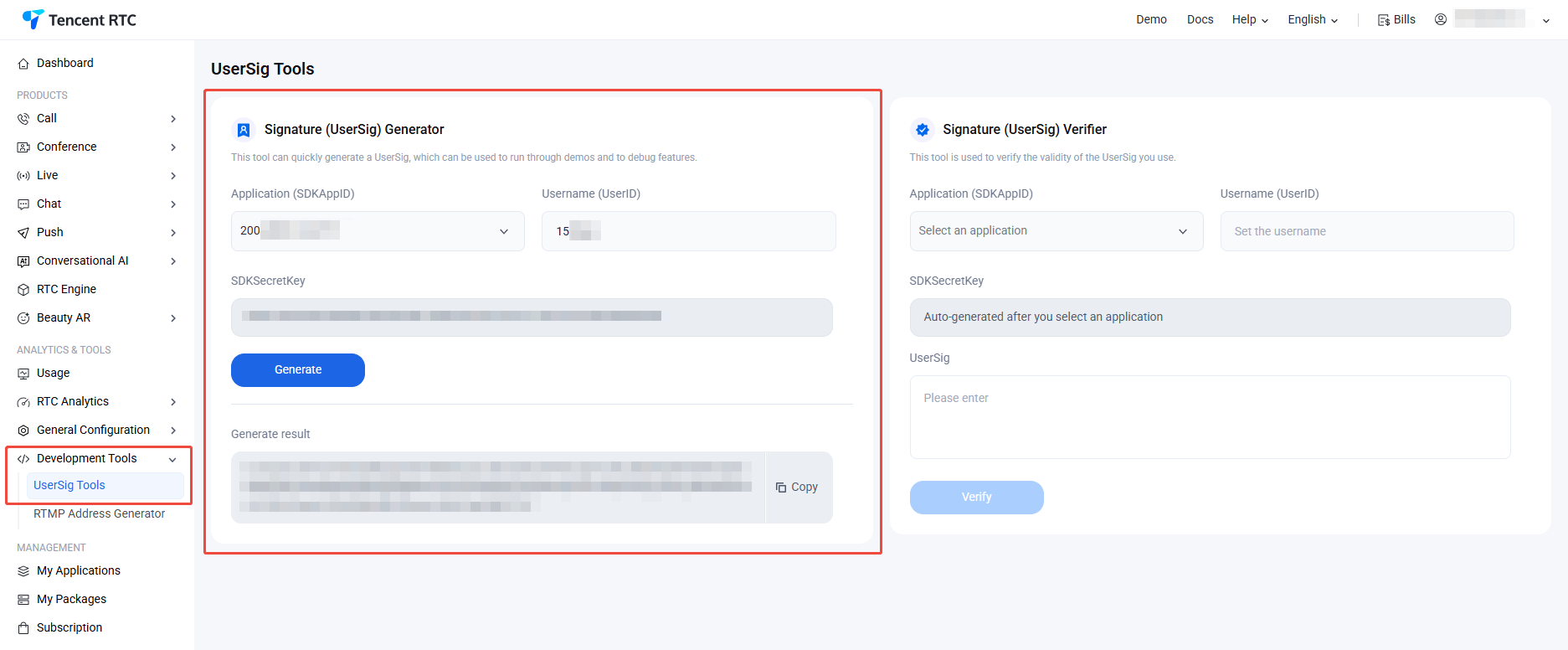Open the verifier Select an application dropdown
Screen dimensions: 1568x650
[x=1056, y=231]
